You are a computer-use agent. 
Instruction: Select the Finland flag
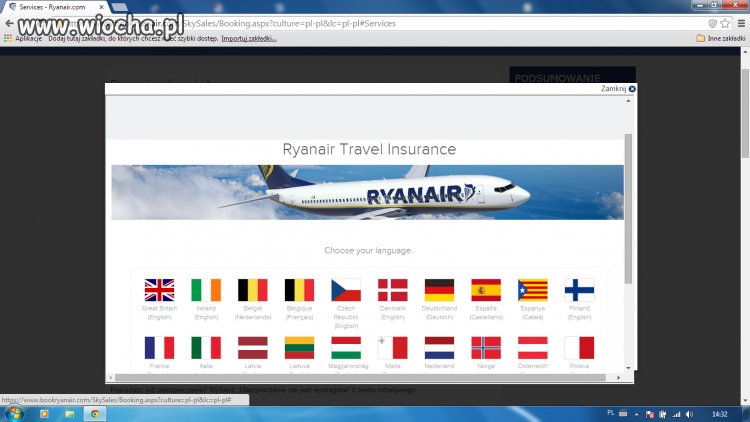coord(579,290)
